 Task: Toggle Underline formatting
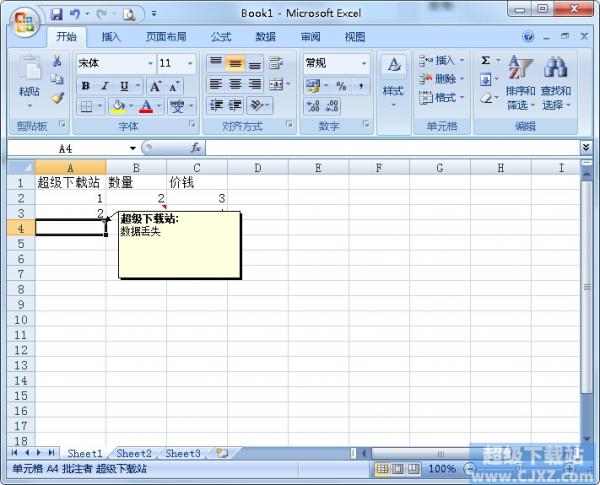(x=121, y=86)
